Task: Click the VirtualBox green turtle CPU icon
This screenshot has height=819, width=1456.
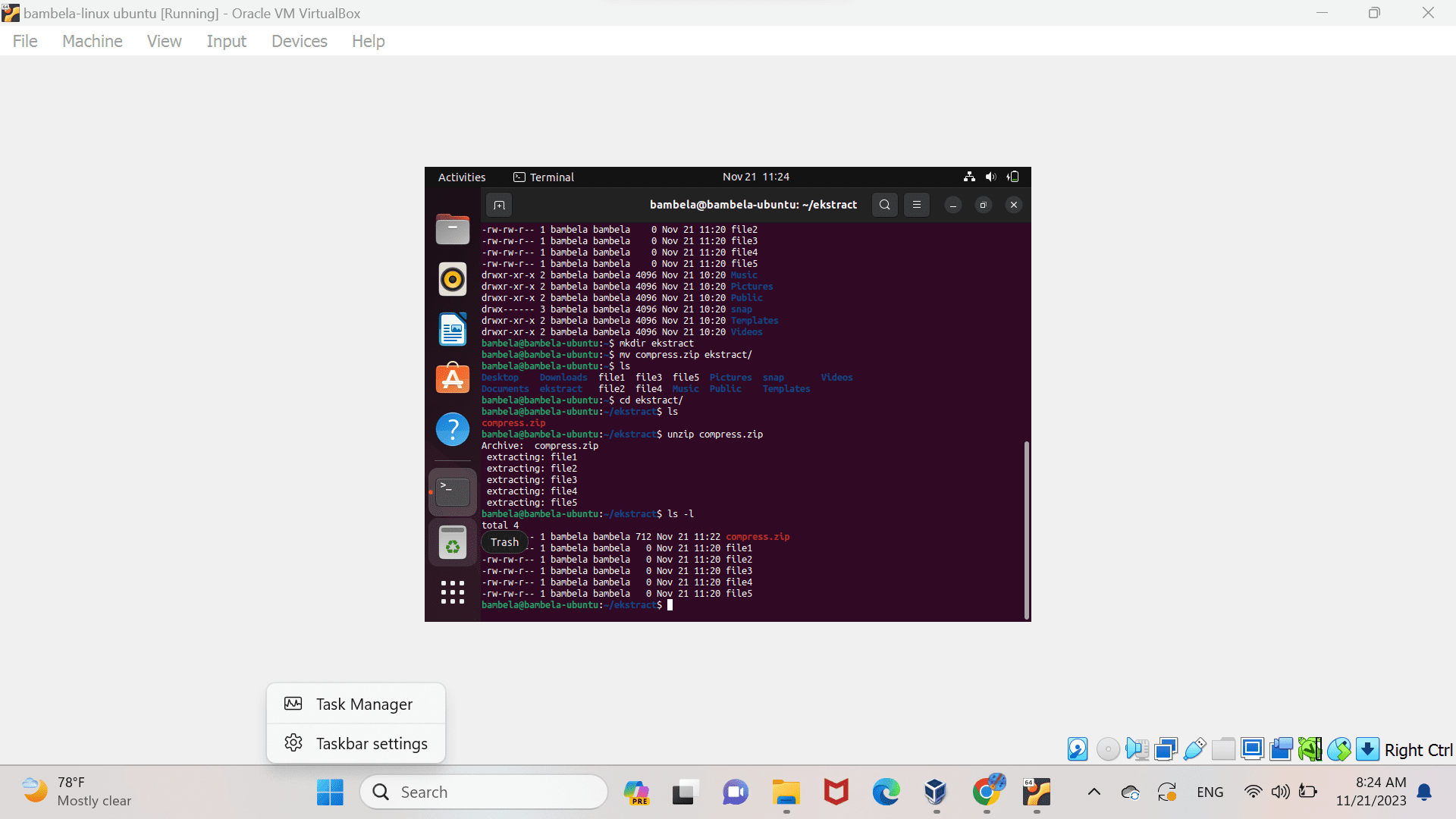Action: (x=1310, y=749)
